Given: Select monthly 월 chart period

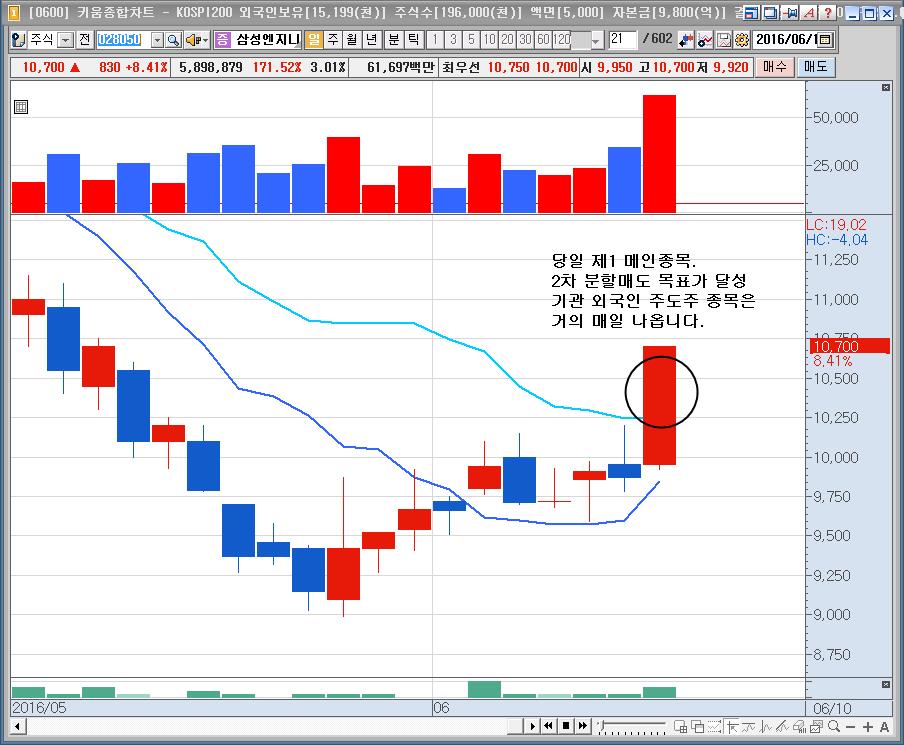Looking at the screenshot, I should coord(352,40).
